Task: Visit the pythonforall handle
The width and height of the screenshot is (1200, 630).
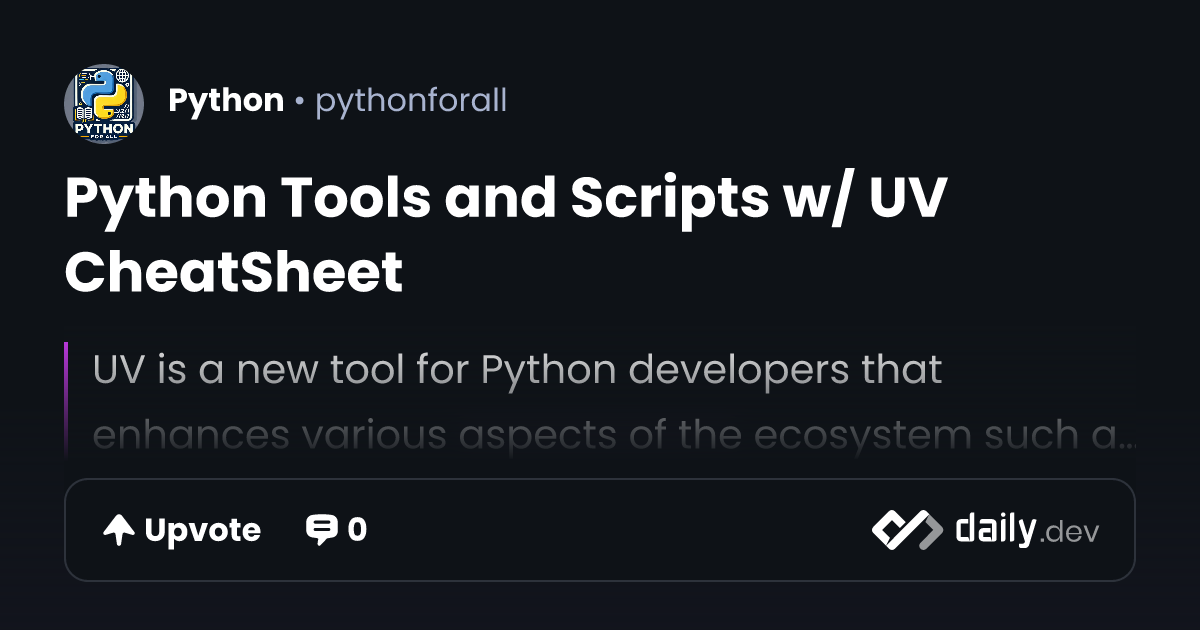Action: pyautogui.click(x=411, y=101)
